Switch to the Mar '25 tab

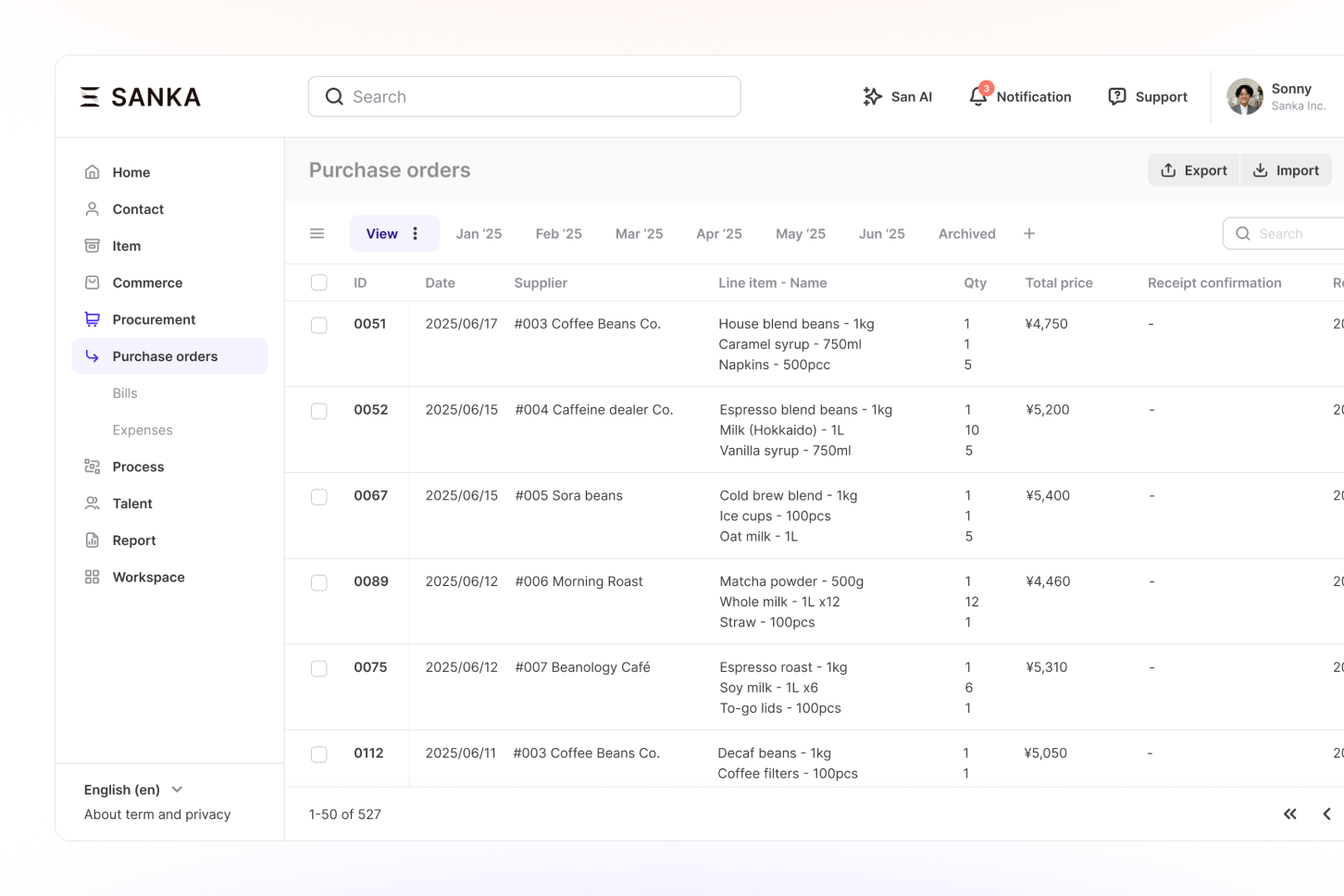tap(639, 233)
